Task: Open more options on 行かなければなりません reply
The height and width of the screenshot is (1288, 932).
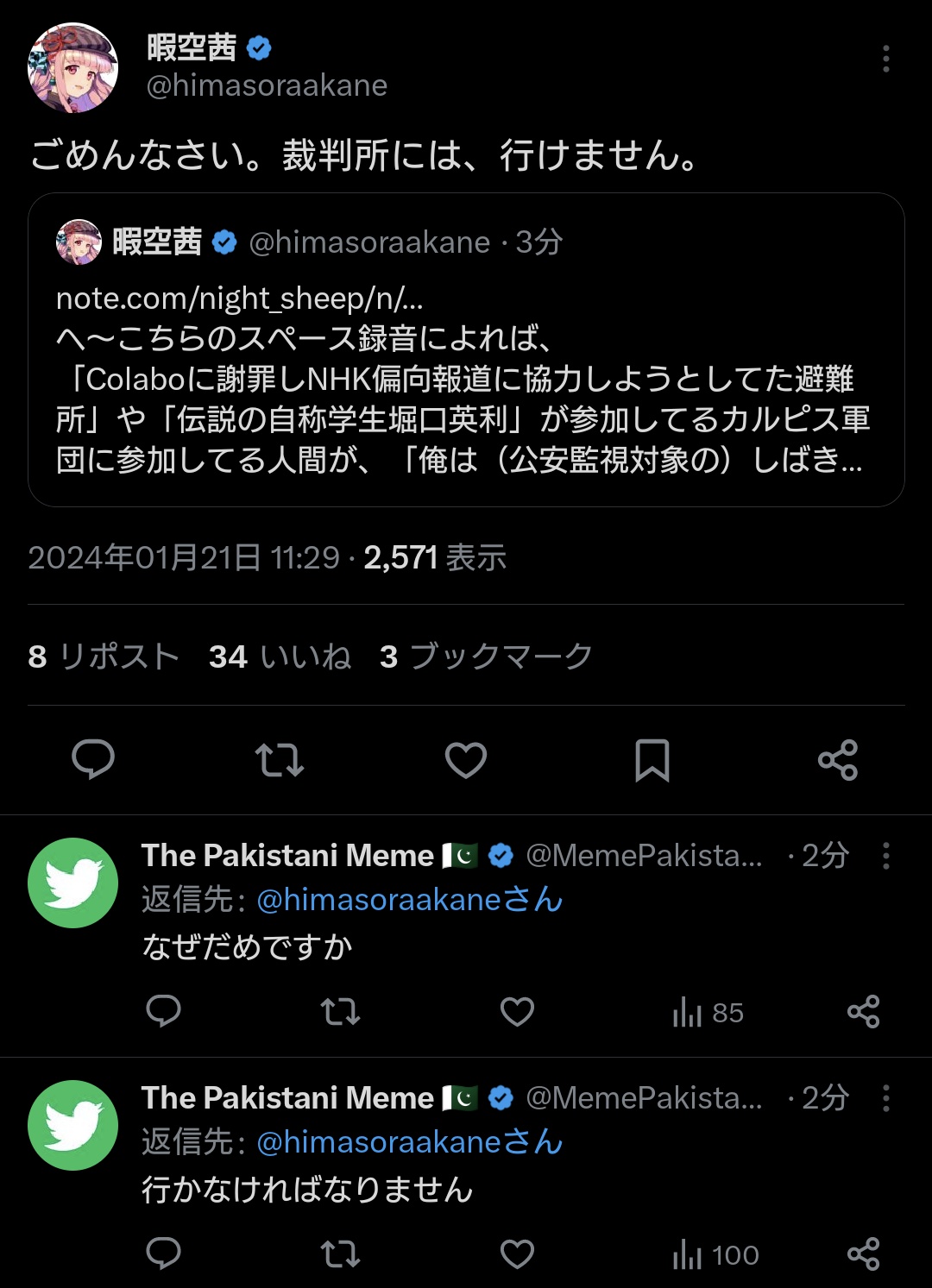Action: tap(885, 1098)
